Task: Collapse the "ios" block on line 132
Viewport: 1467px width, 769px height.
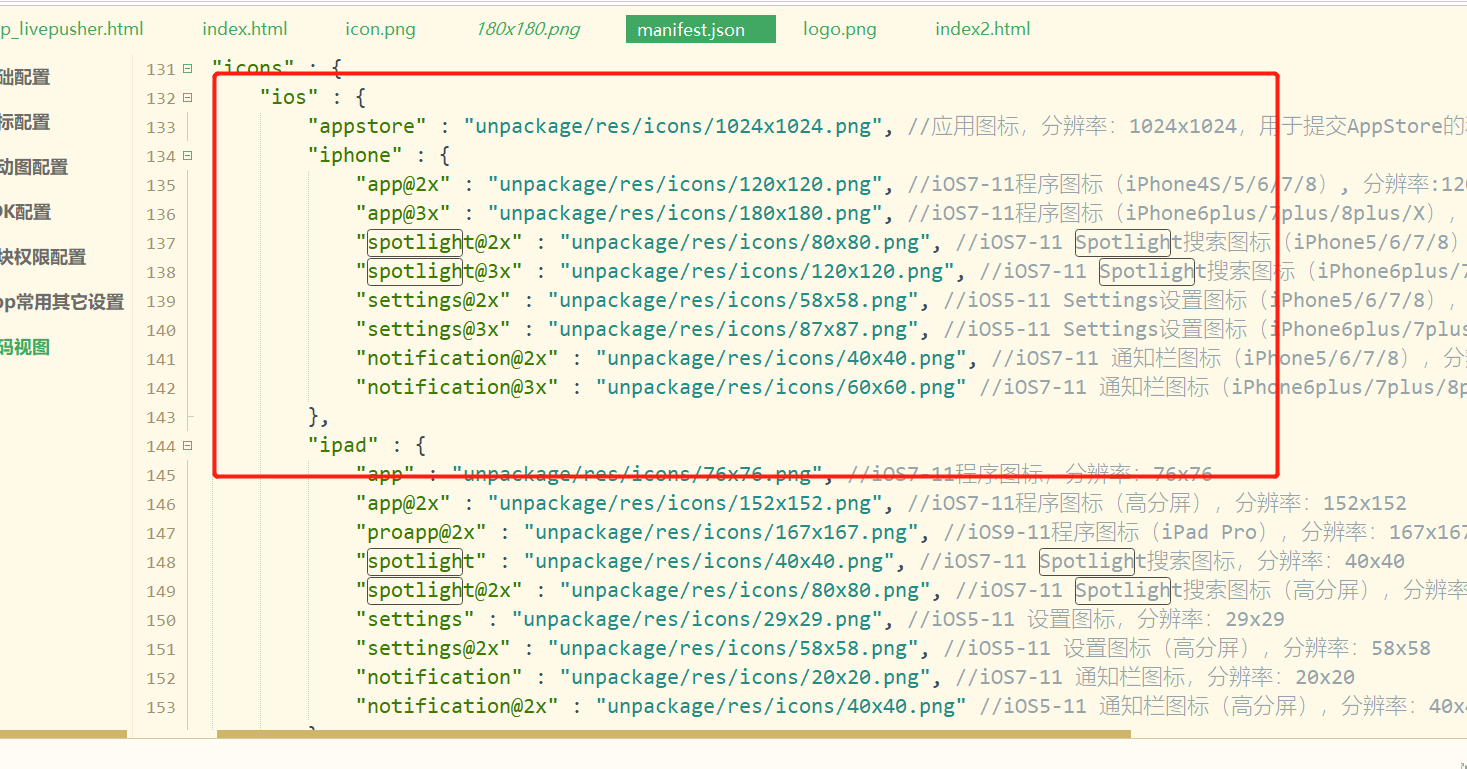Action: [187, 98]
